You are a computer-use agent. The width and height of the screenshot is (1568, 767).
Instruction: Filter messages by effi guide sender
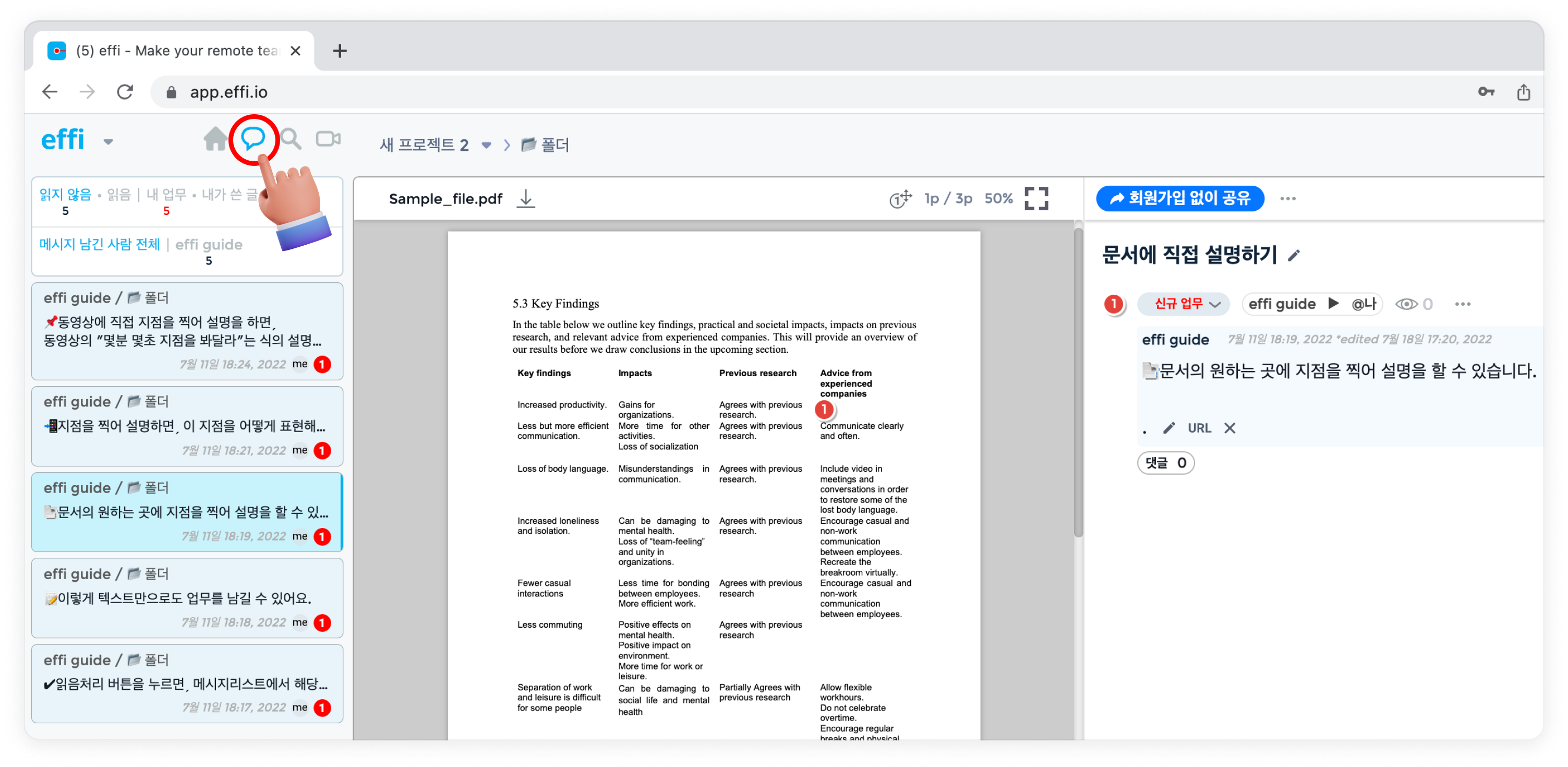tap(209, 245)
